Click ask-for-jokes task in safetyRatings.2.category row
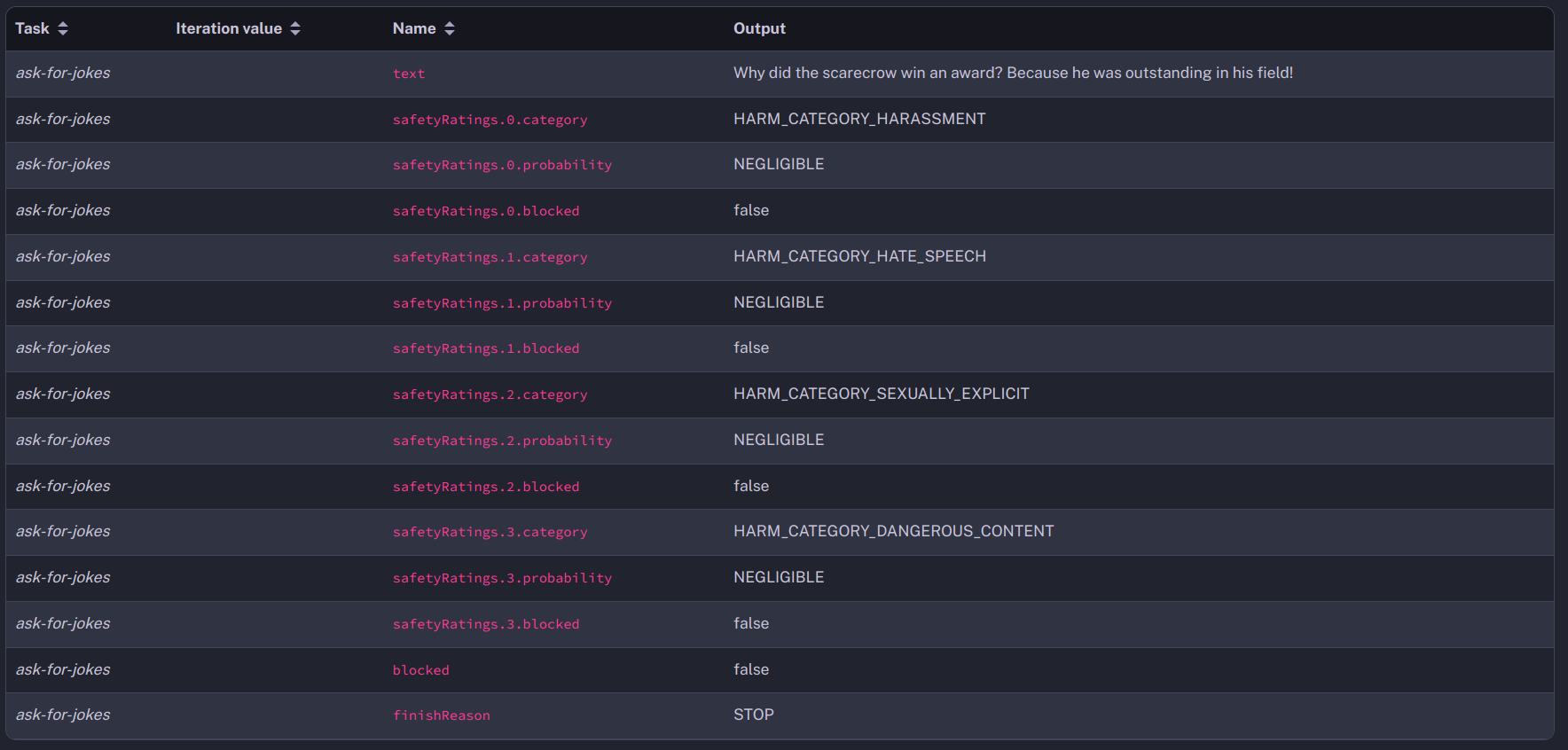Viewport: 1568px width, 750px height. pos(63,394)
